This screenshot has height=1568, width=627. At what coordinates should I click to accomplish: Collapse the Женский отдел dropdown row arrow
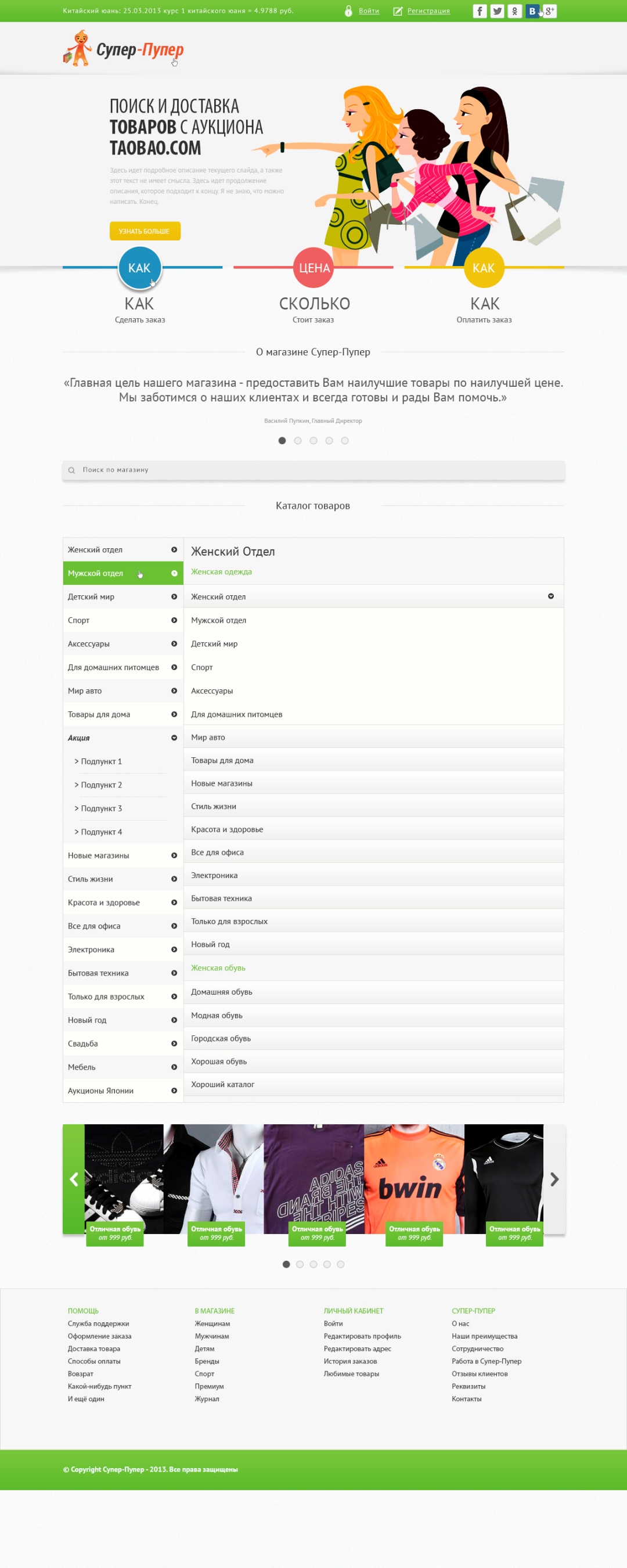click(551, 596)
